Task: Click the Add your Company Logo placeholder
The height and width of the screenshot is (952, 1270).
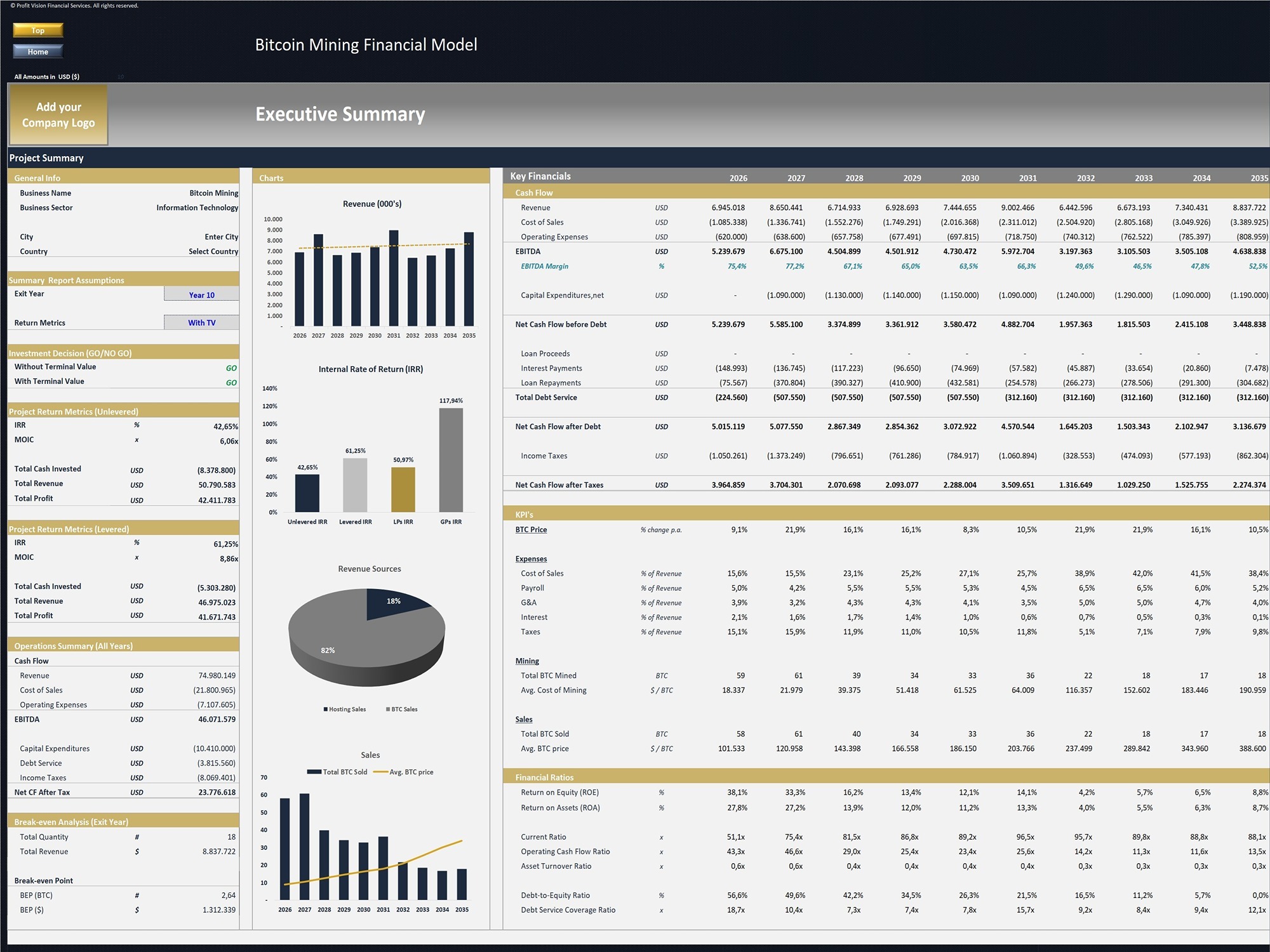Action: (58, 115)
